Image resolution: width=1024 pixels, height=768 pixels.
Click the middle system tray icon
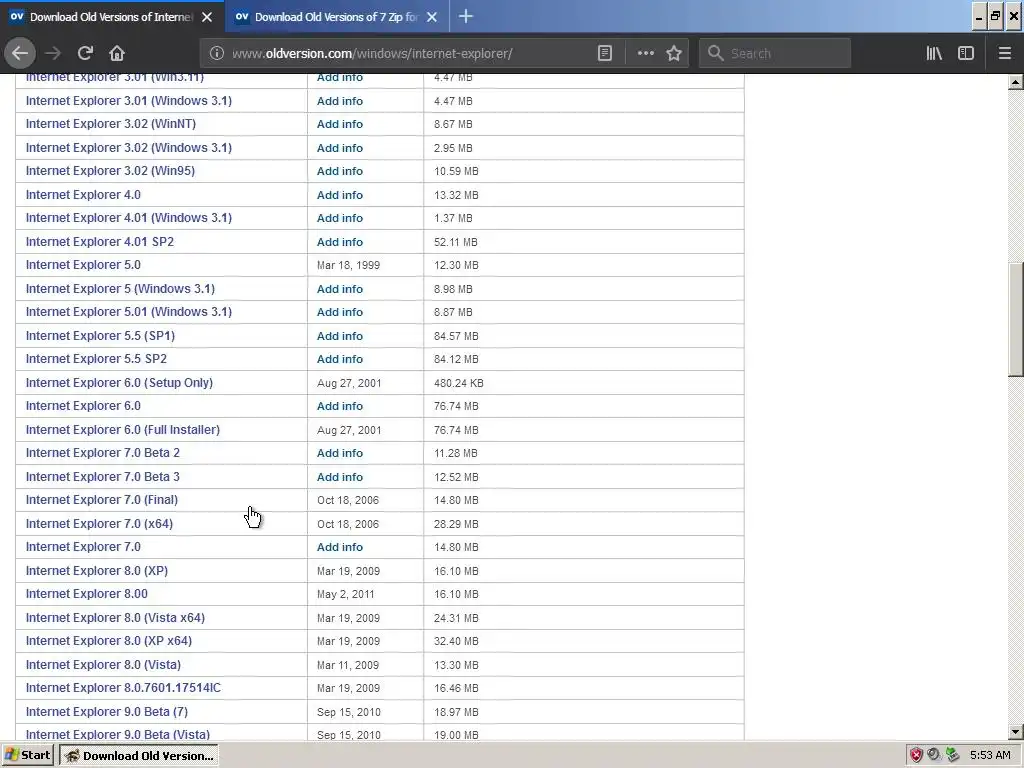tap(935, 755)
